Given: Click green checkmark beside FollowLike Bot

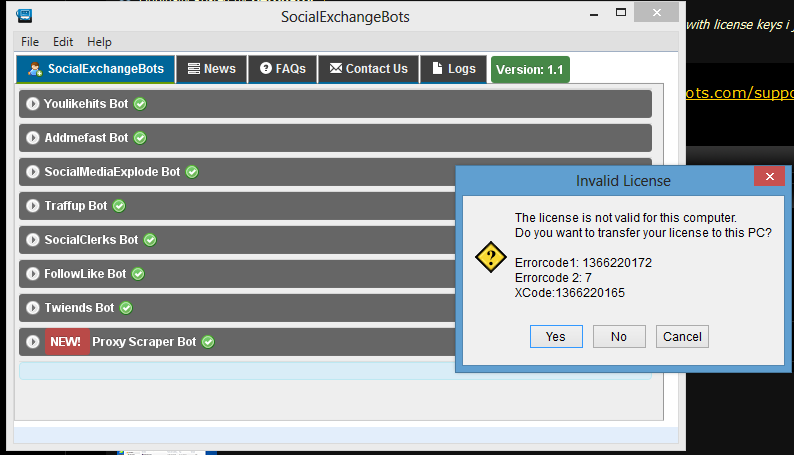Looking at the screenshot, I should (x=138, y=274).
